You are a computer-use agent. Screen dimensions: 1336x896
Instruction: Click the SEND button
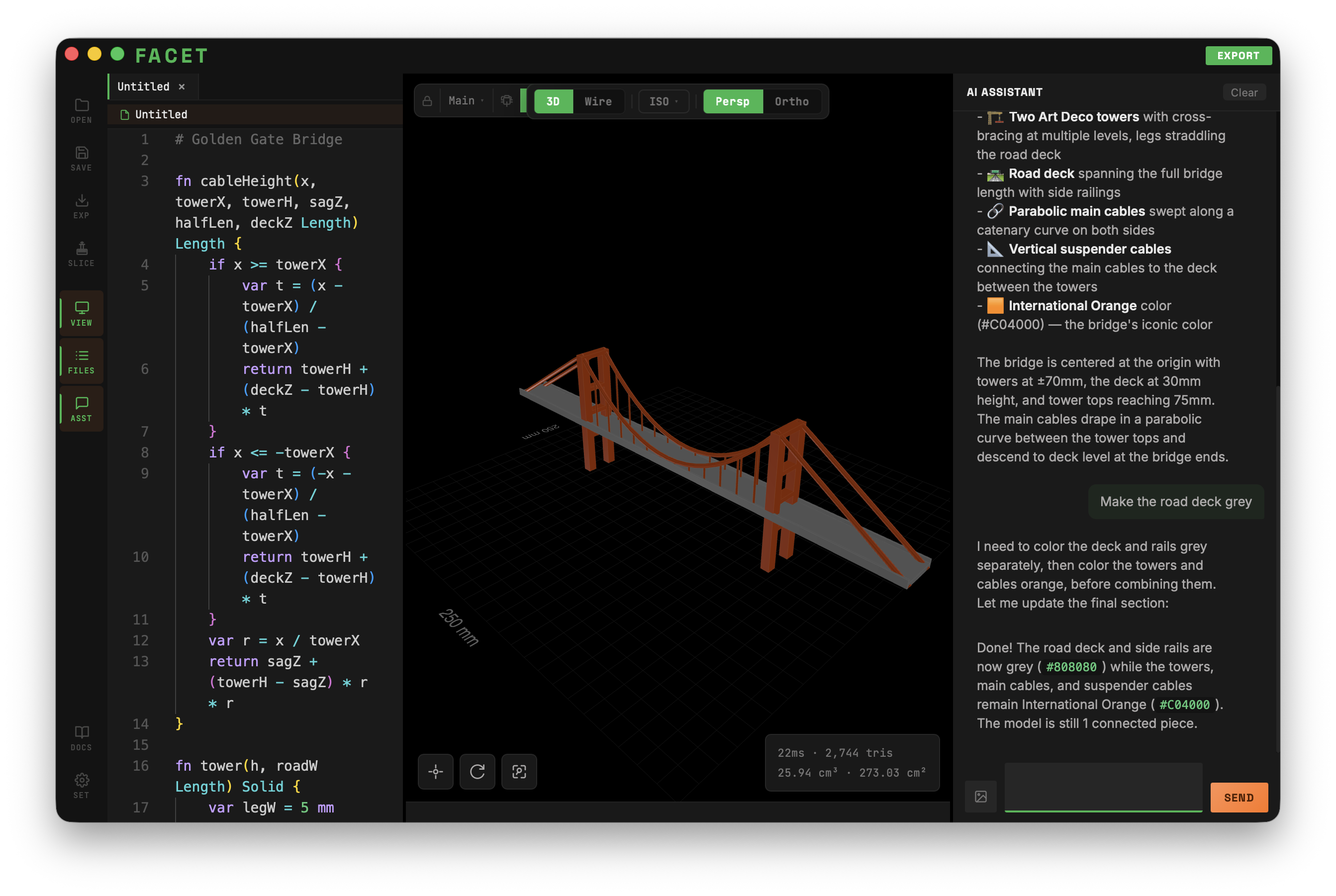tap(1239, 797)
